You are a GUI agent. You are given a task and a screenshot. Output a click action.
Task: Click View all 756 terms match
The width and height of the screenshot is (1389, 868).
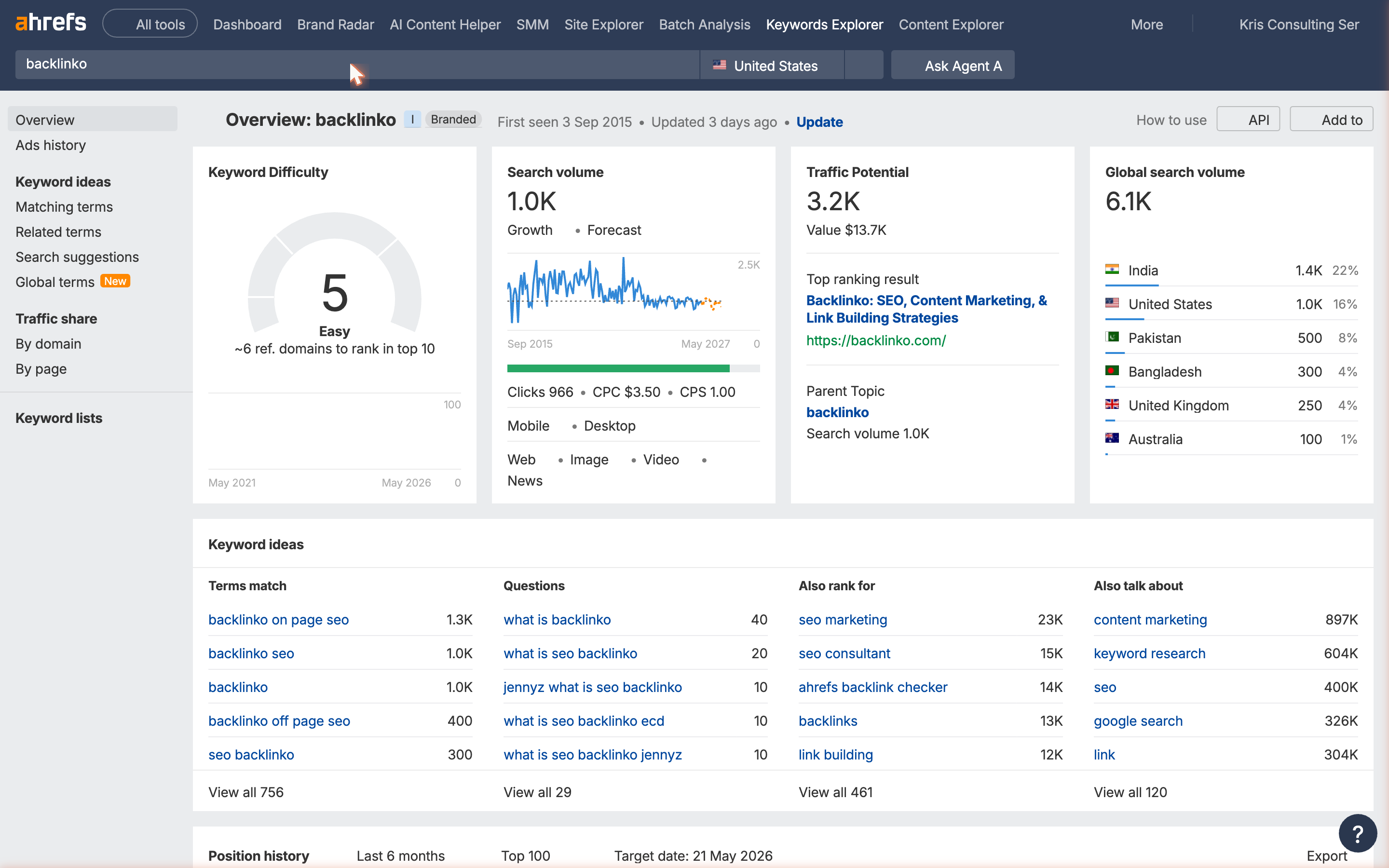tap(245, 792)
